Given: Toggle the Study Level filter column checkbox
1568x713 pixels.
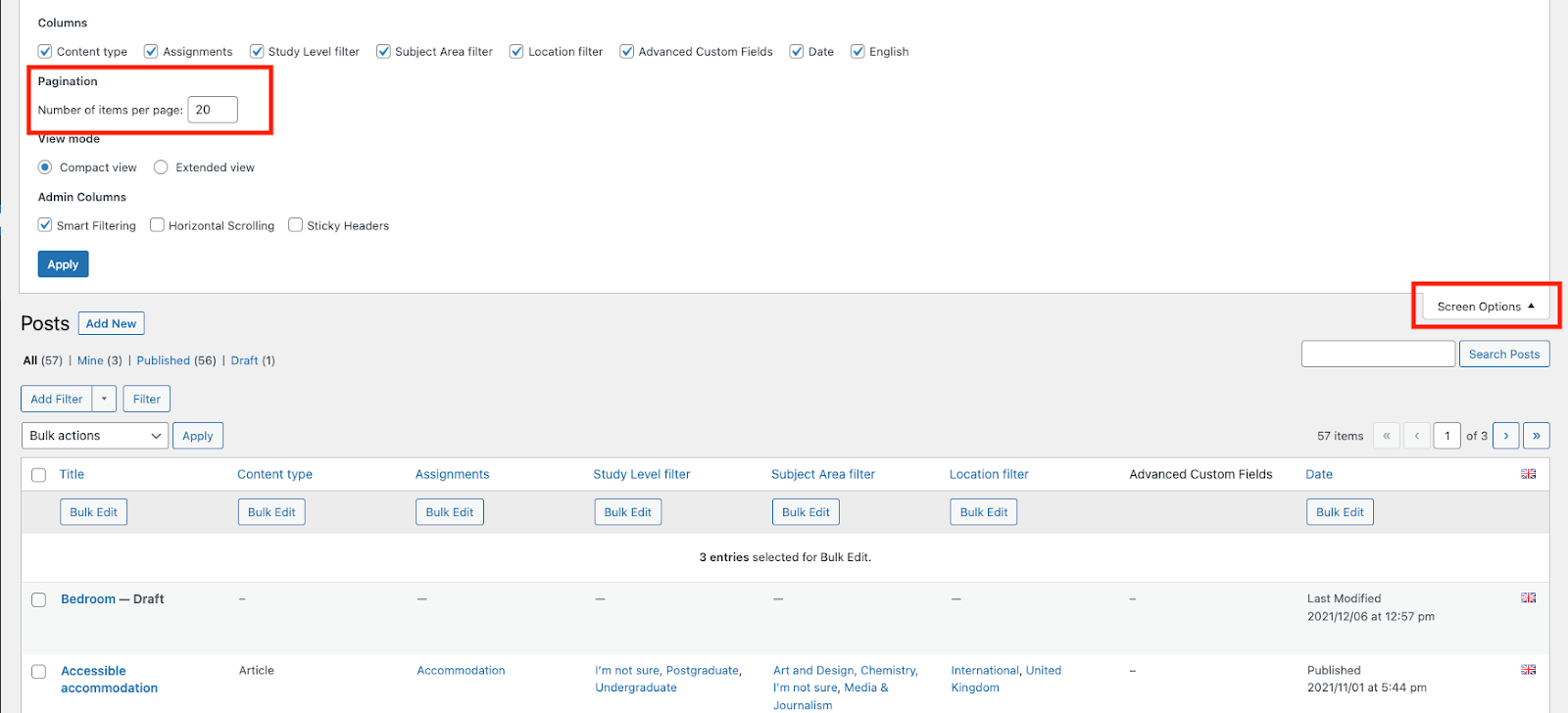Looking at the screenshot, I should click(x=257, y=51).
